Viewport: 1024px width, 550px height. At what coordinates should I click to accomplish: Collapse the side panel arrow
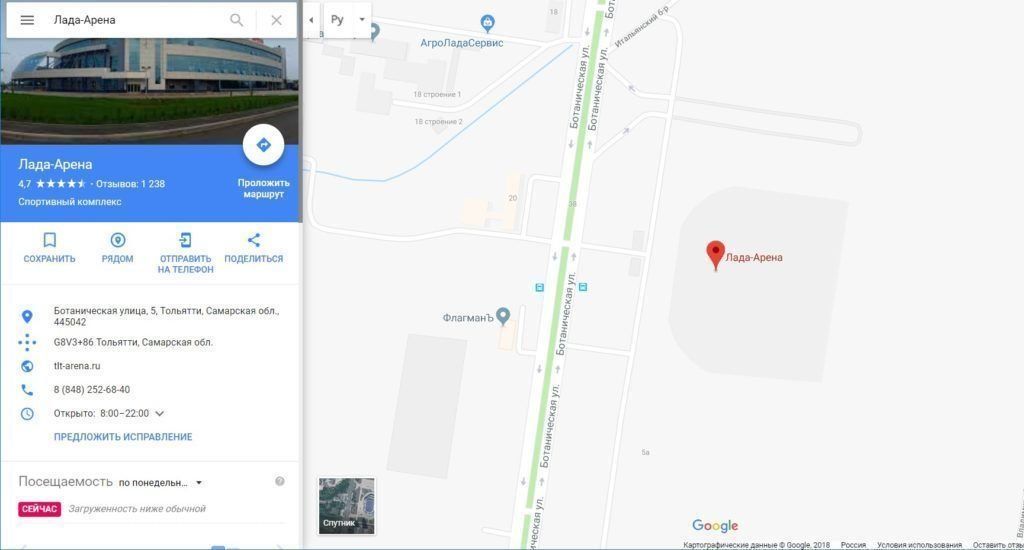coord(311,20)
